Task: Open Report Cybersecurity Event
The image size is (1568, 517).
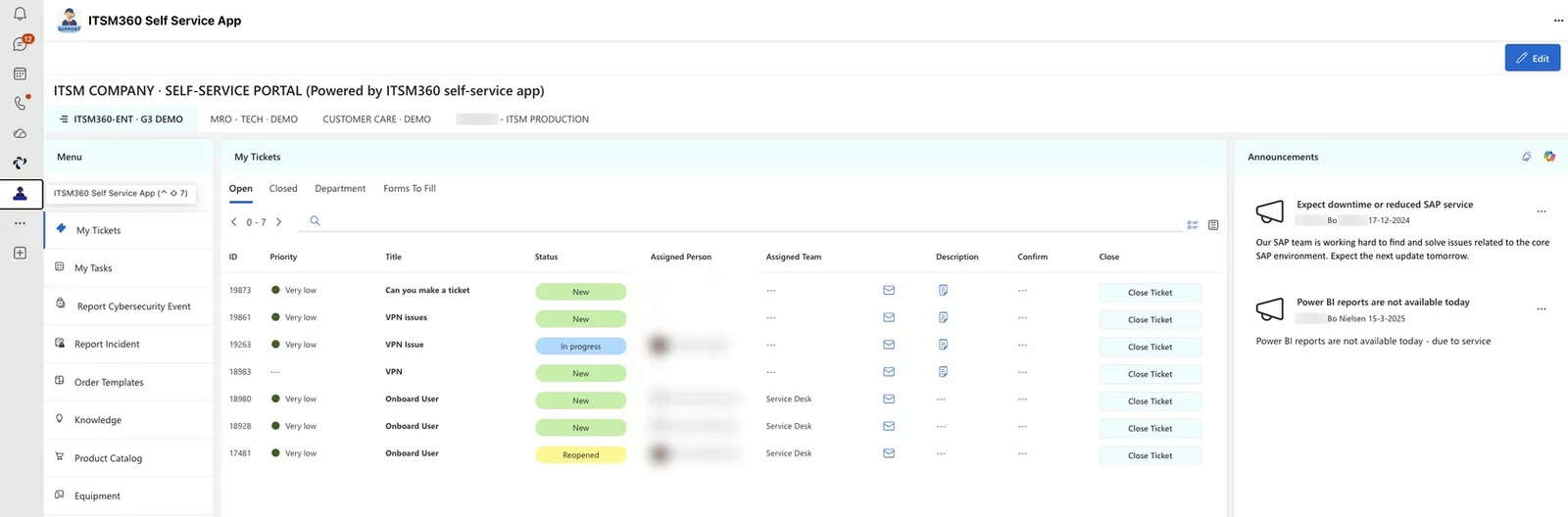Action: tap(129, 306)
